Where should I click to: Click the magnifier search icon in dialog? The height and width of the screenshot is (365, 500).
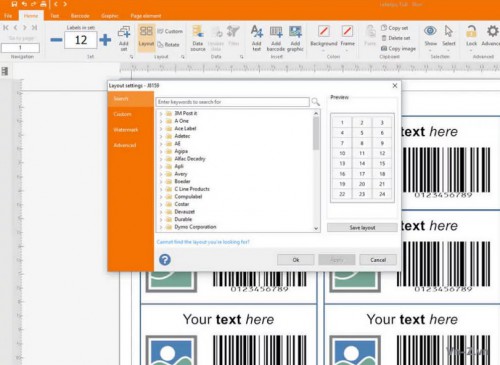point(315,102)
